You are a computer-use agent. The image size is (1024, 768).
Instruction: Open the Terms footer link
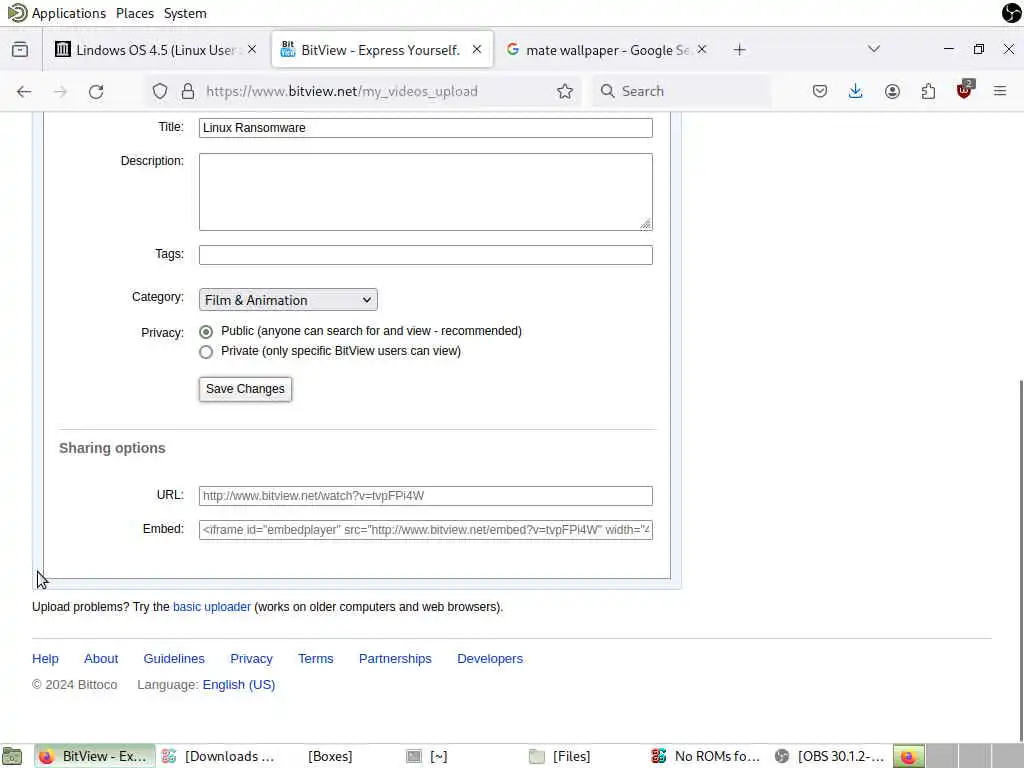coord(315,659)
